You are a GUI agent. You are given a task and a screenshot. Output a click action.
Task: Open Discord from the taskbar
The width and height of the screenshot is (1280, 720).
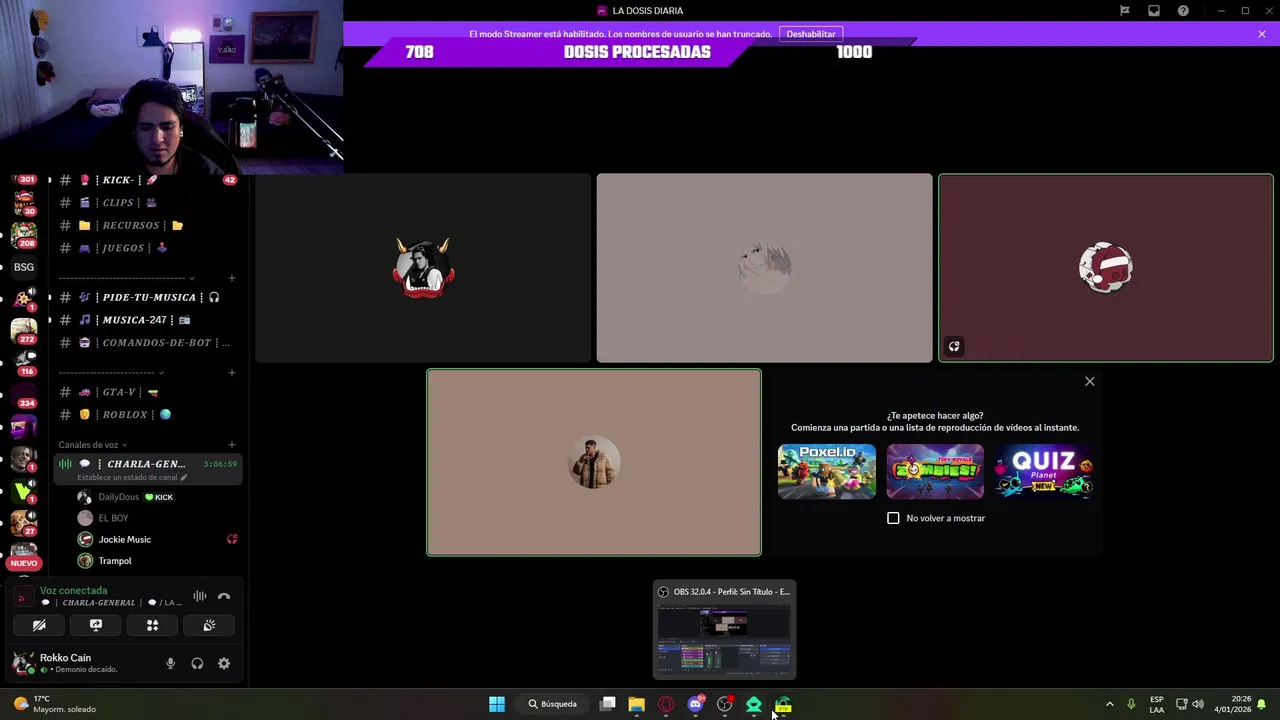coord(695,704)
